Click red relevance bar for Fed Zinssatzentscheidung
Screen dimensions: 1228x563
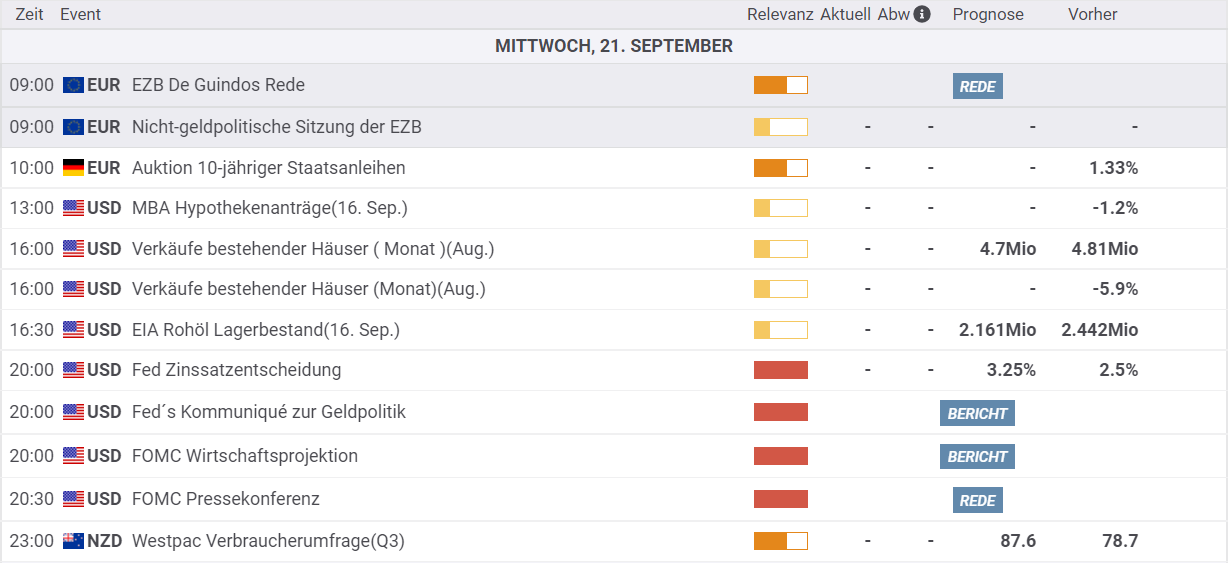780,370
